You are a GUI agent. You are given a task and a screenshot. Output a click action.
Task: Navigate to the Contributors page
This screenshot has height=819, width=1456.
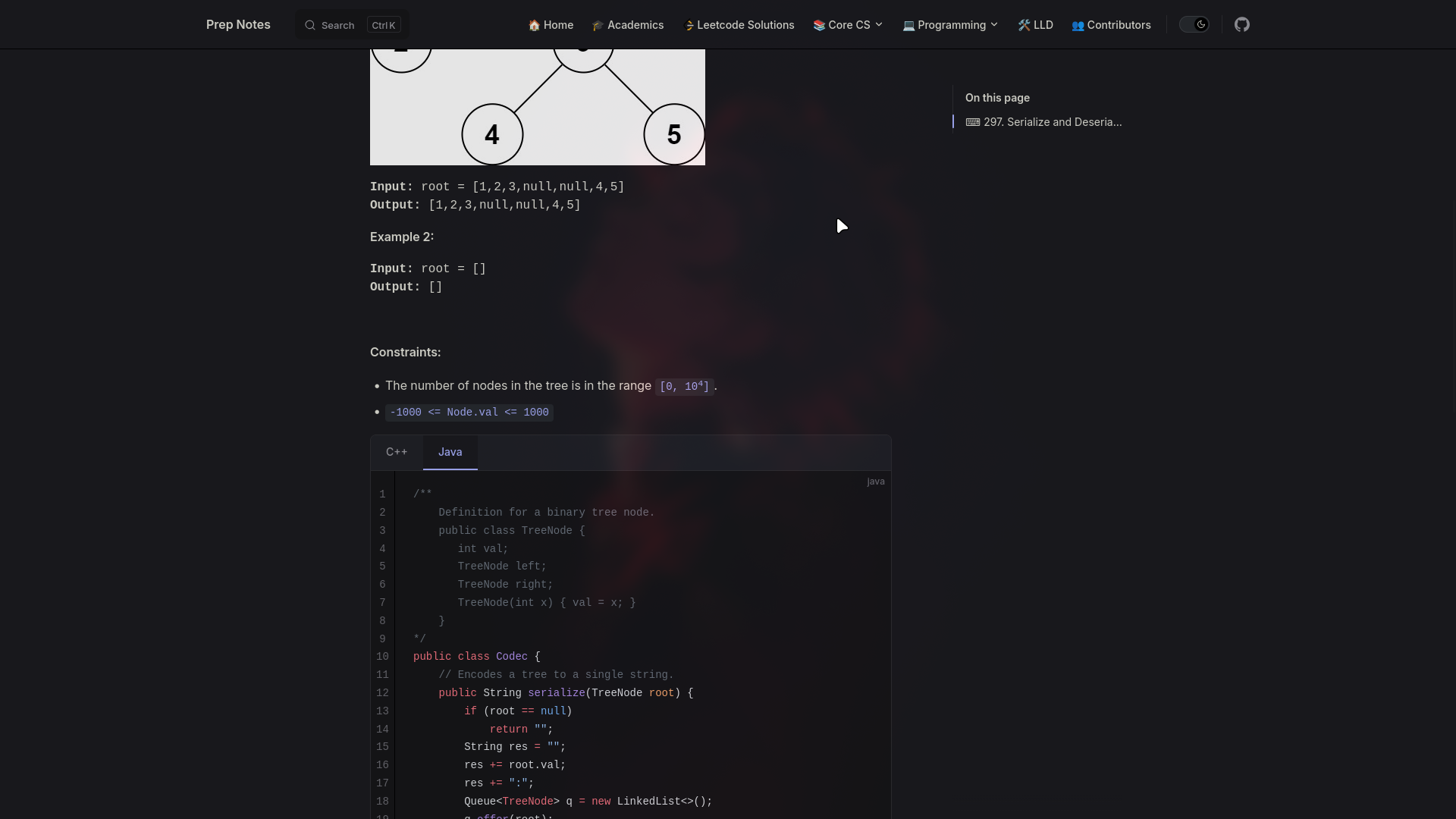1119,25
